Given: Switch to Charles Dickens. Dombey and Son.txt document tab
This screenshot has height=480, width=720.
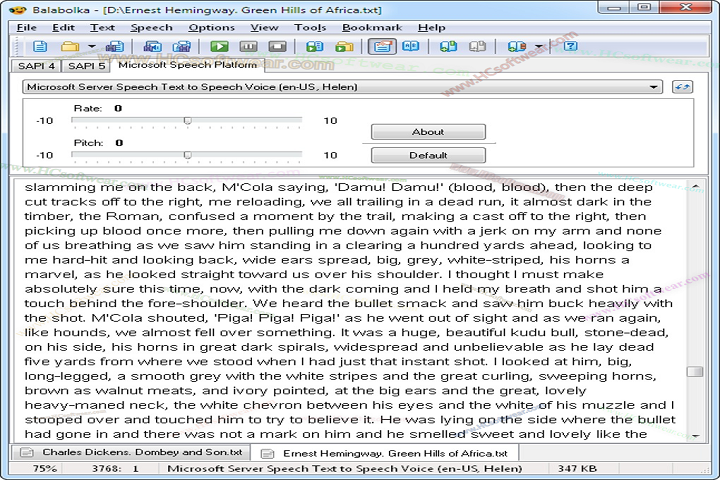Looking at the screenshot, I should (x=127, y=453).
